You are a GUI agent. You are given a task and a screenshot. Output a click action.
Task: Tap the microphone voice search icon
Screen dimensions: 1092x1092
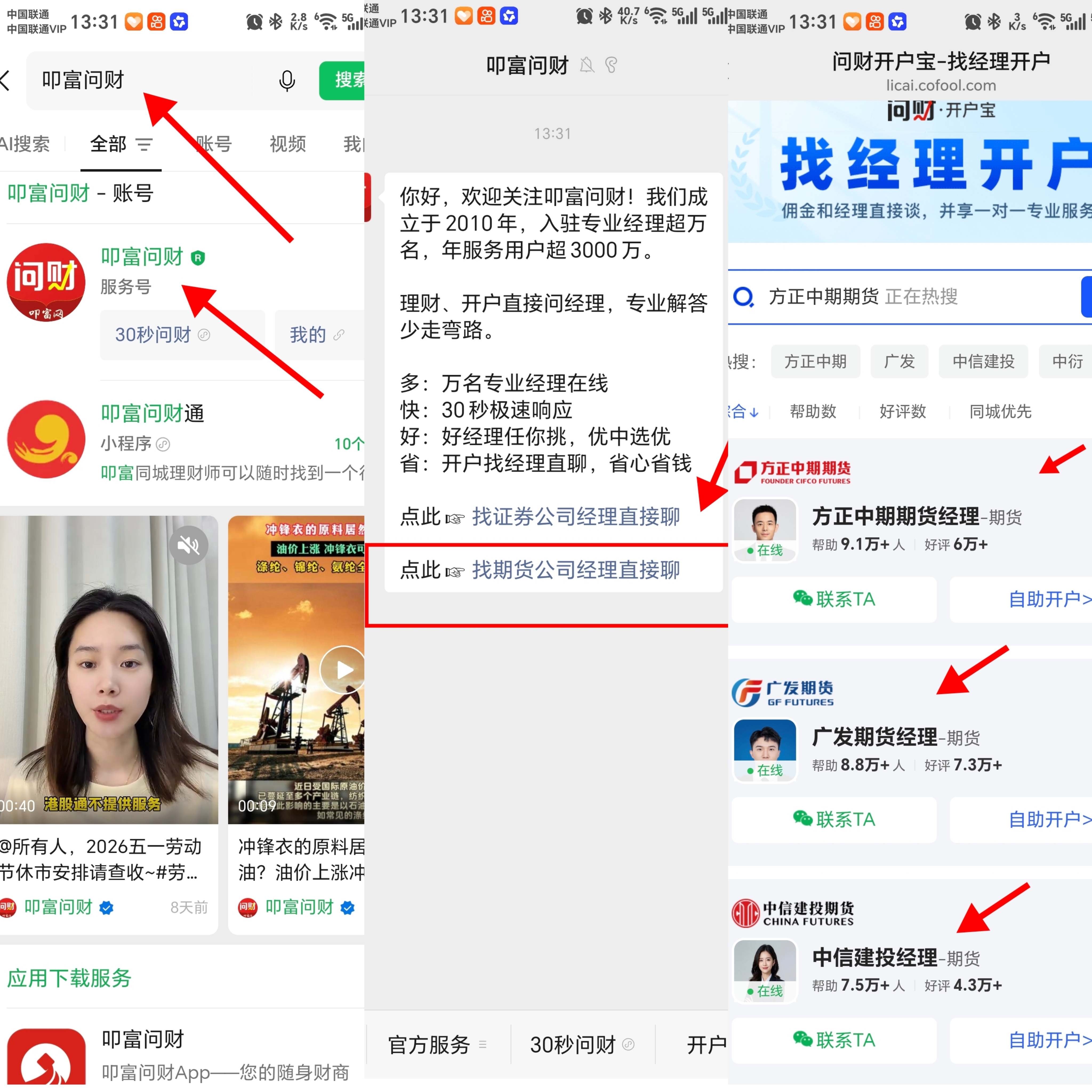click(x=287, y=81)
